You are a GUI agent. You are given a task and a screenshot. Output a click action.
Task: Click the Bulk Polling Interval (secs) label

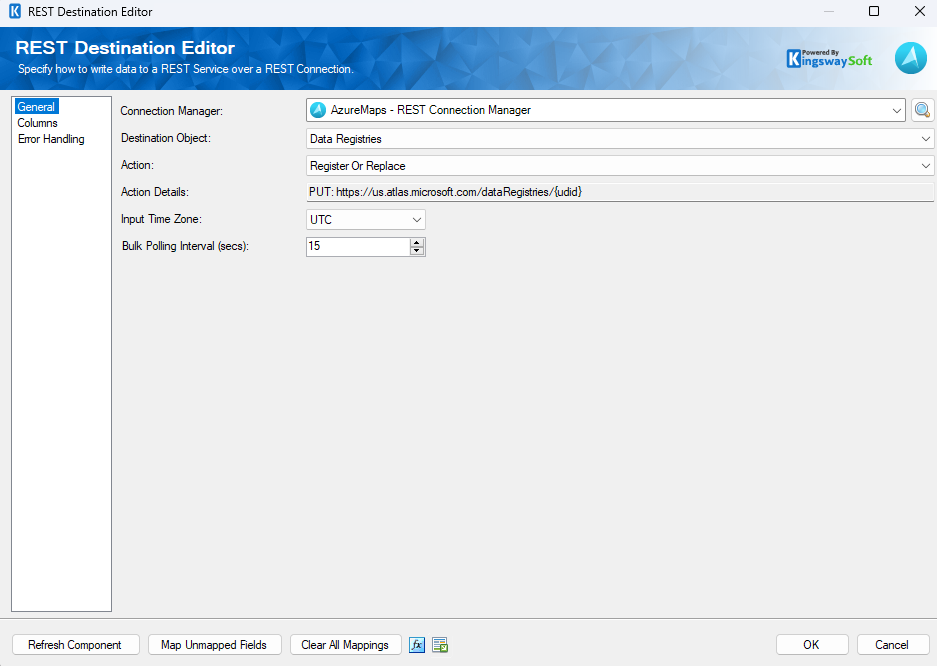click(185, 246)
